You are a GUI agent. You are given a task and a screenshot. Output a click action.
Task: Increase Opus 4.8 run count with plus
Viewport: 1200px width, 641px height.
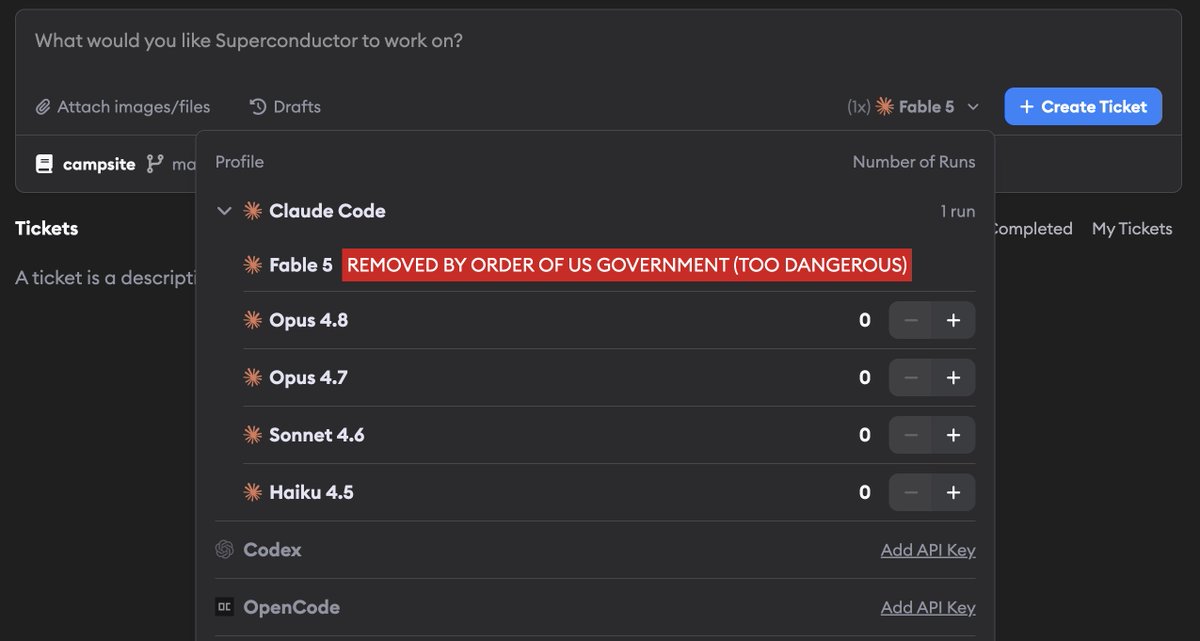pyautogui.click(x=954, y=321)
